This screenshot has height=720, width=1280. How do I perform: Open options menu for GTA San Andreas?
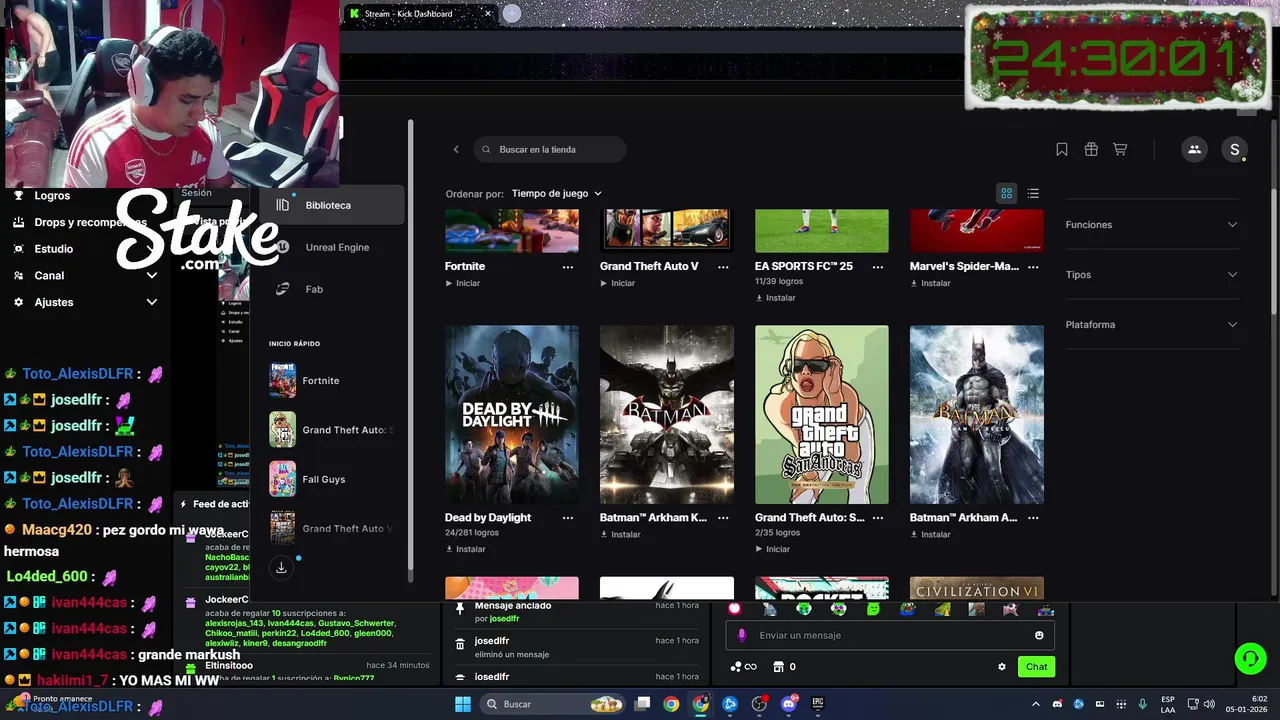[878, 518]
